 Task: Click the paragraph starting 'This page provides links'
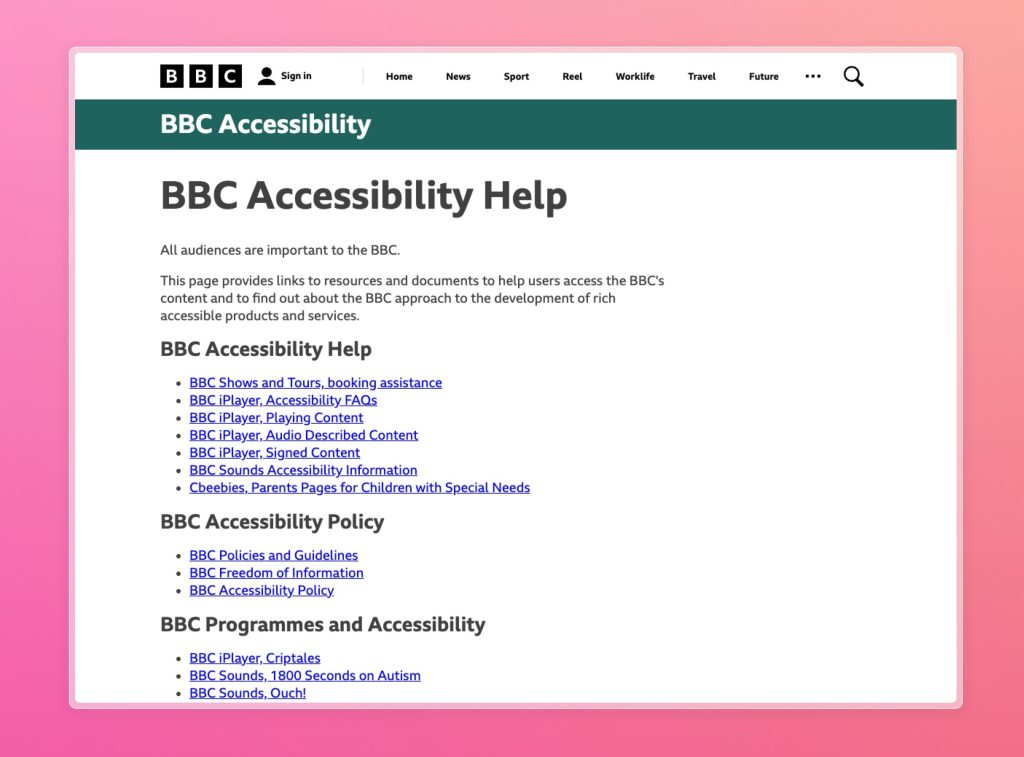[x=412, y=298]
